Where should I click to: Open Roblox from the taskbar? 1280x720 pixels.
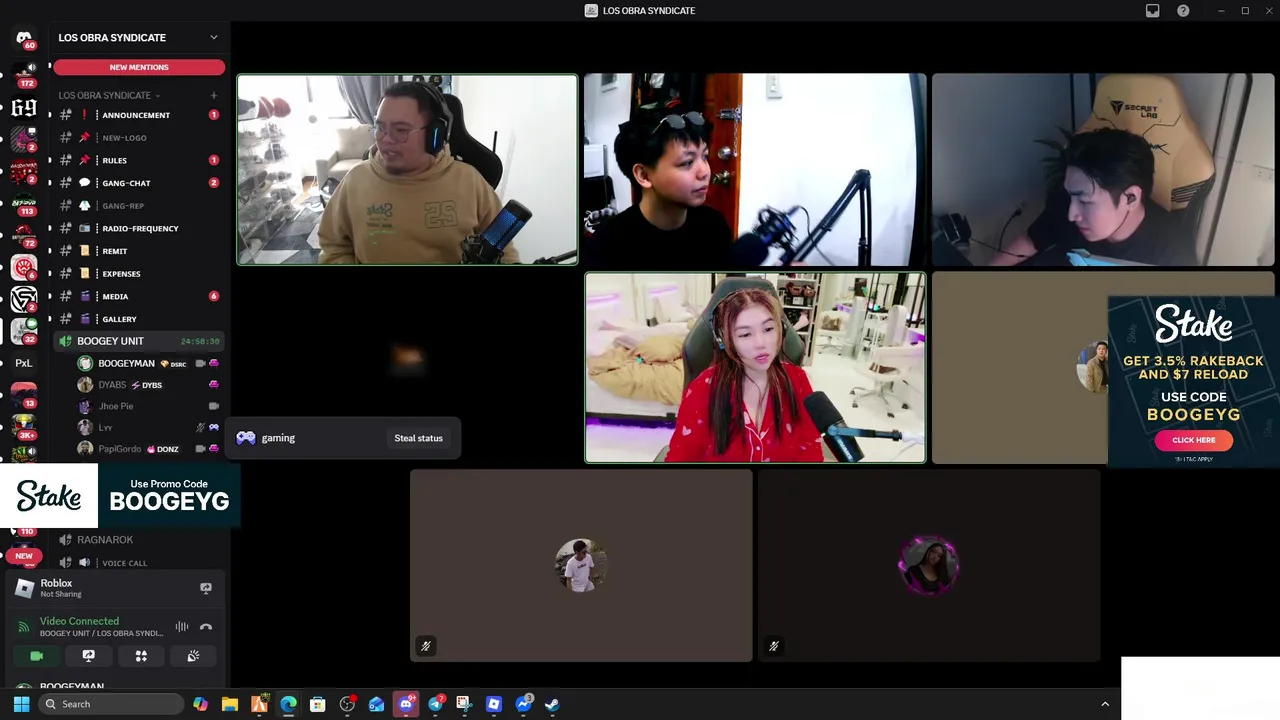click(493, 704)
